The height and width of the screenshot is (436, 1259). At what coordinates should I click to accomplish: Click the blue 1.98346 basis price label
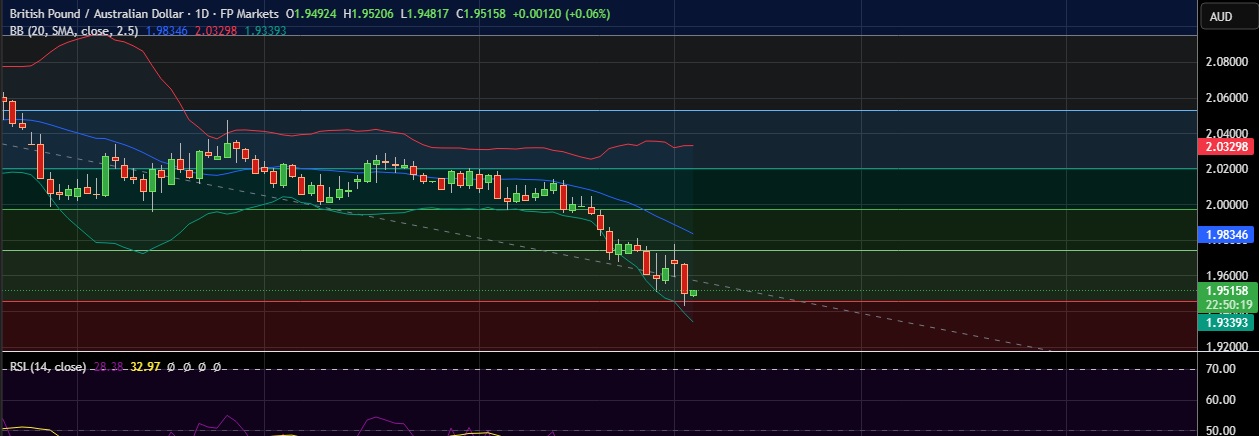[1227, 234]
